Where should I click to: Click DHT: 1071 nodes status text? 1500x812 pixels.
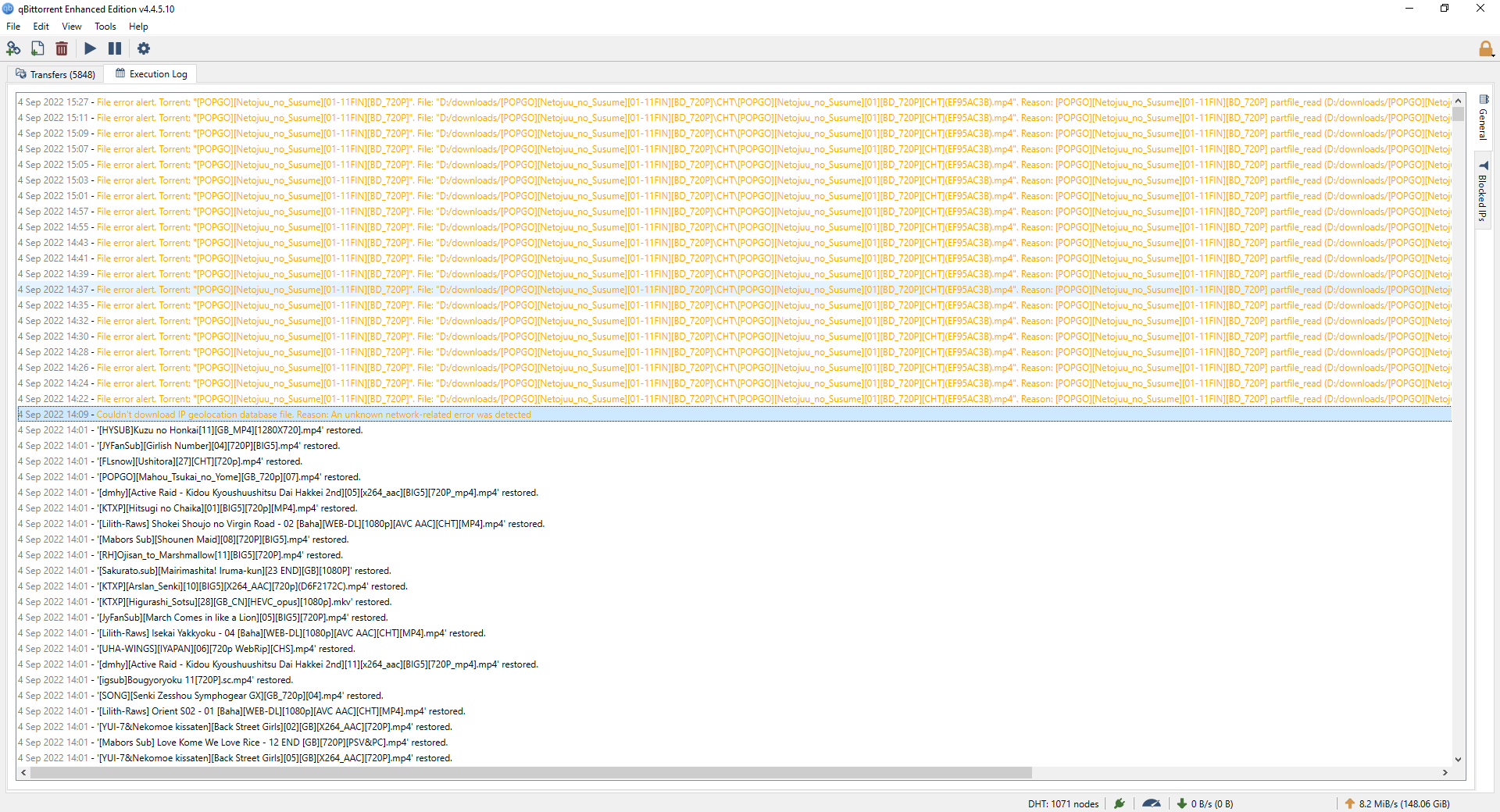click(1062, 803)
